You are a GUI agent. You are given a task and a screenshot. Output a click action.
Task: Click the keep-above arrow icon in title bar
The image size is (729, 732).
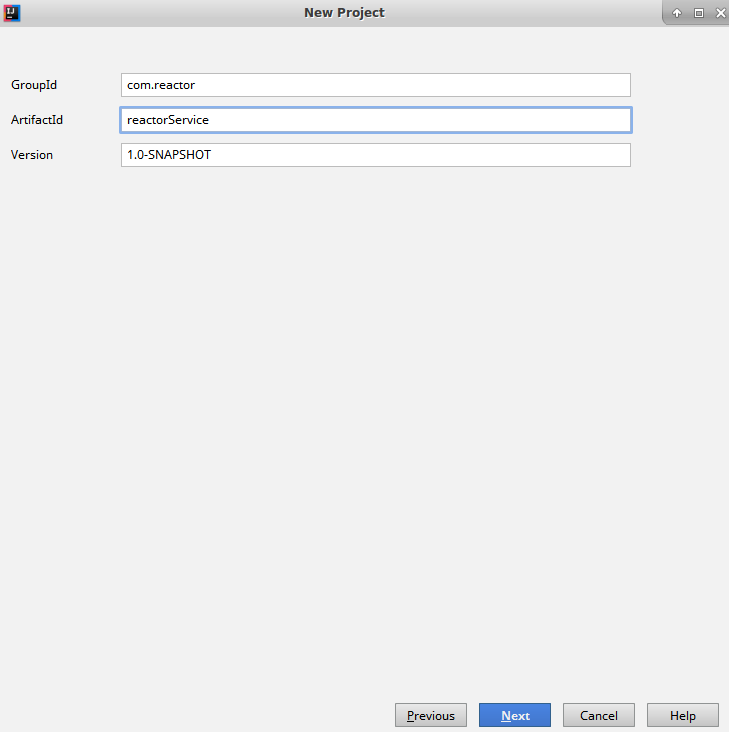click(x=677, y=13)
